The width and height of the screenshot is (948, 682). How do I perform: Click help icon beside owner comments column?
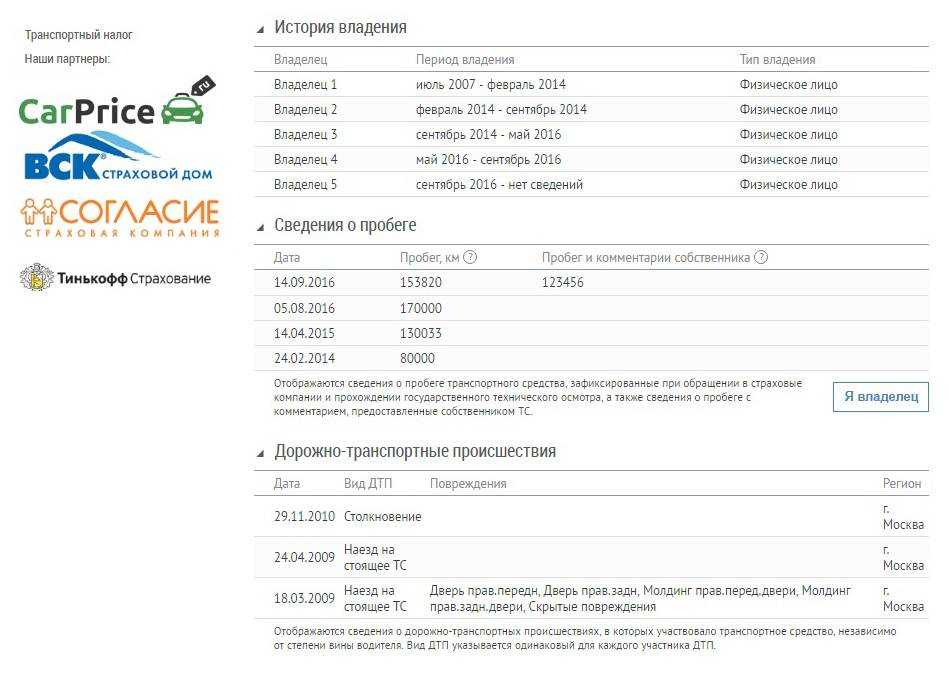761,258
